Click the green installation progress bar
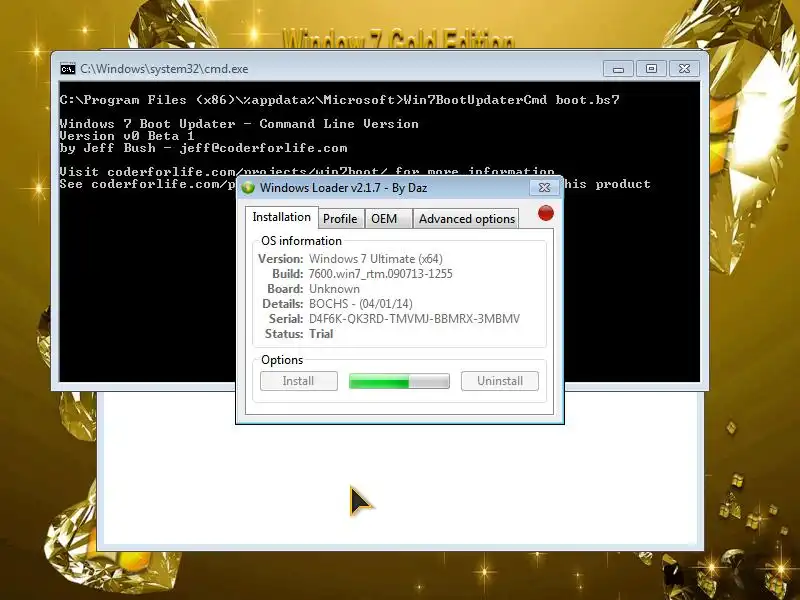Screen dimensions: 800x600 coord(399,381)
